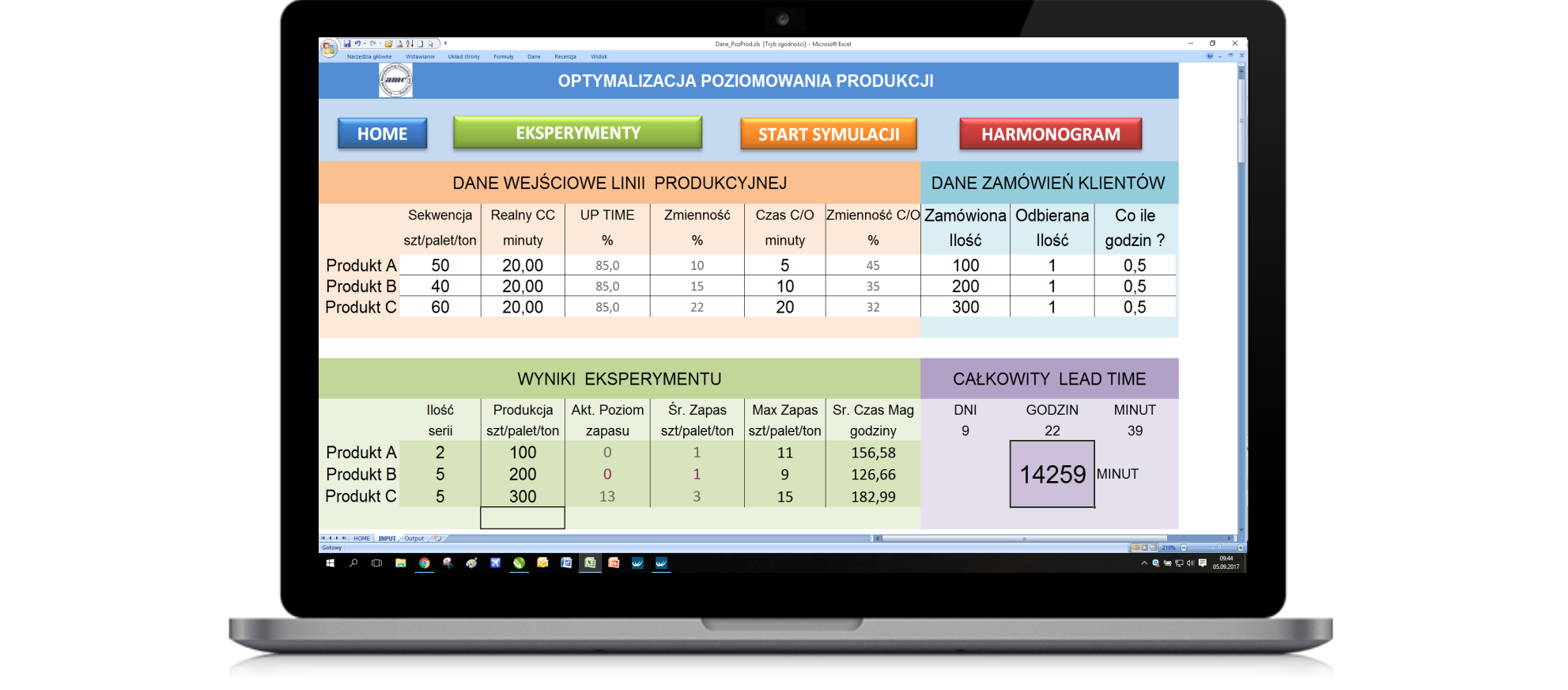1568x690 pixels.
Task: Click the horizontal scrollbar thumb
Action: pos(1025,538)
